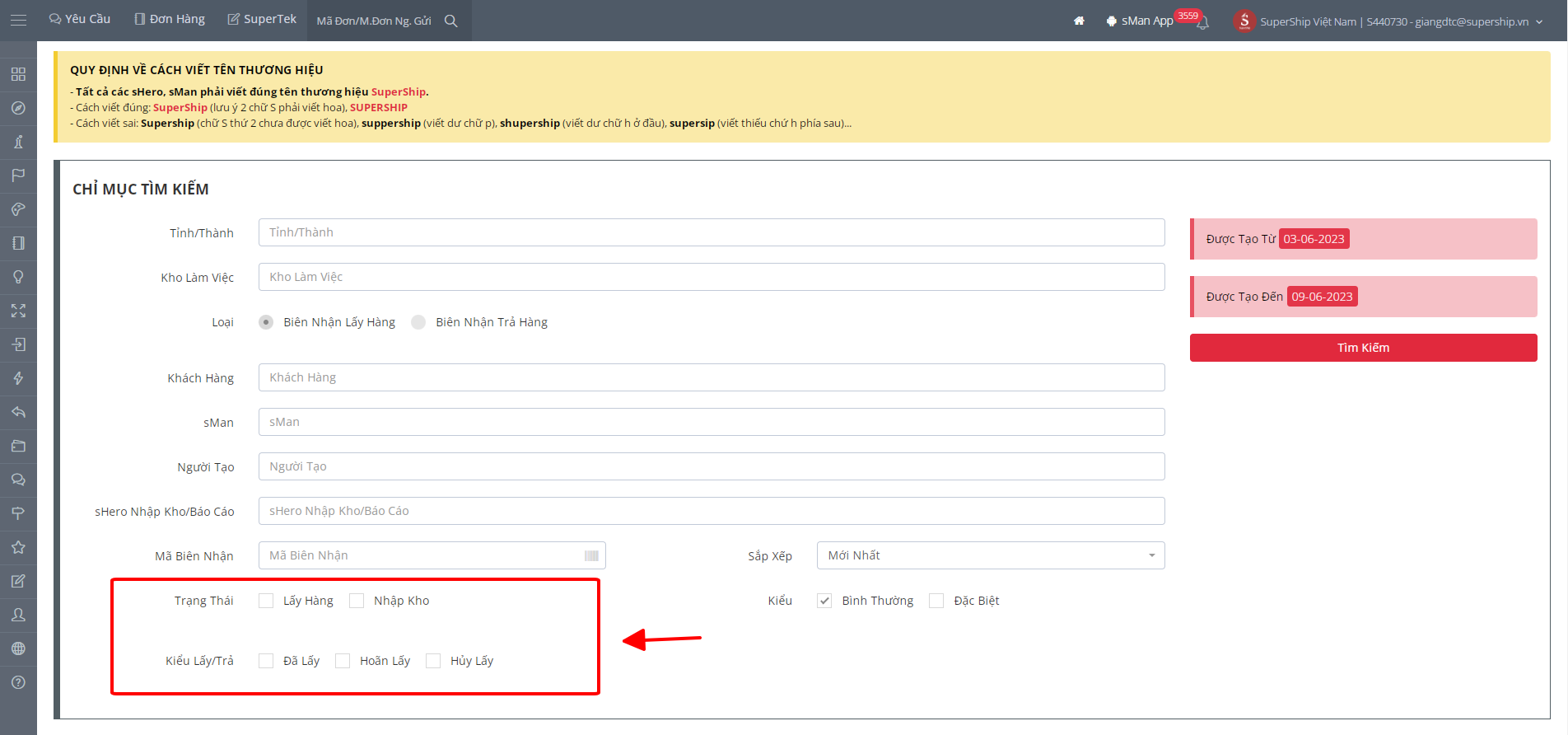Go to home via the house icon
This screenshot has width=1568, height=735.
point(1079,21)
